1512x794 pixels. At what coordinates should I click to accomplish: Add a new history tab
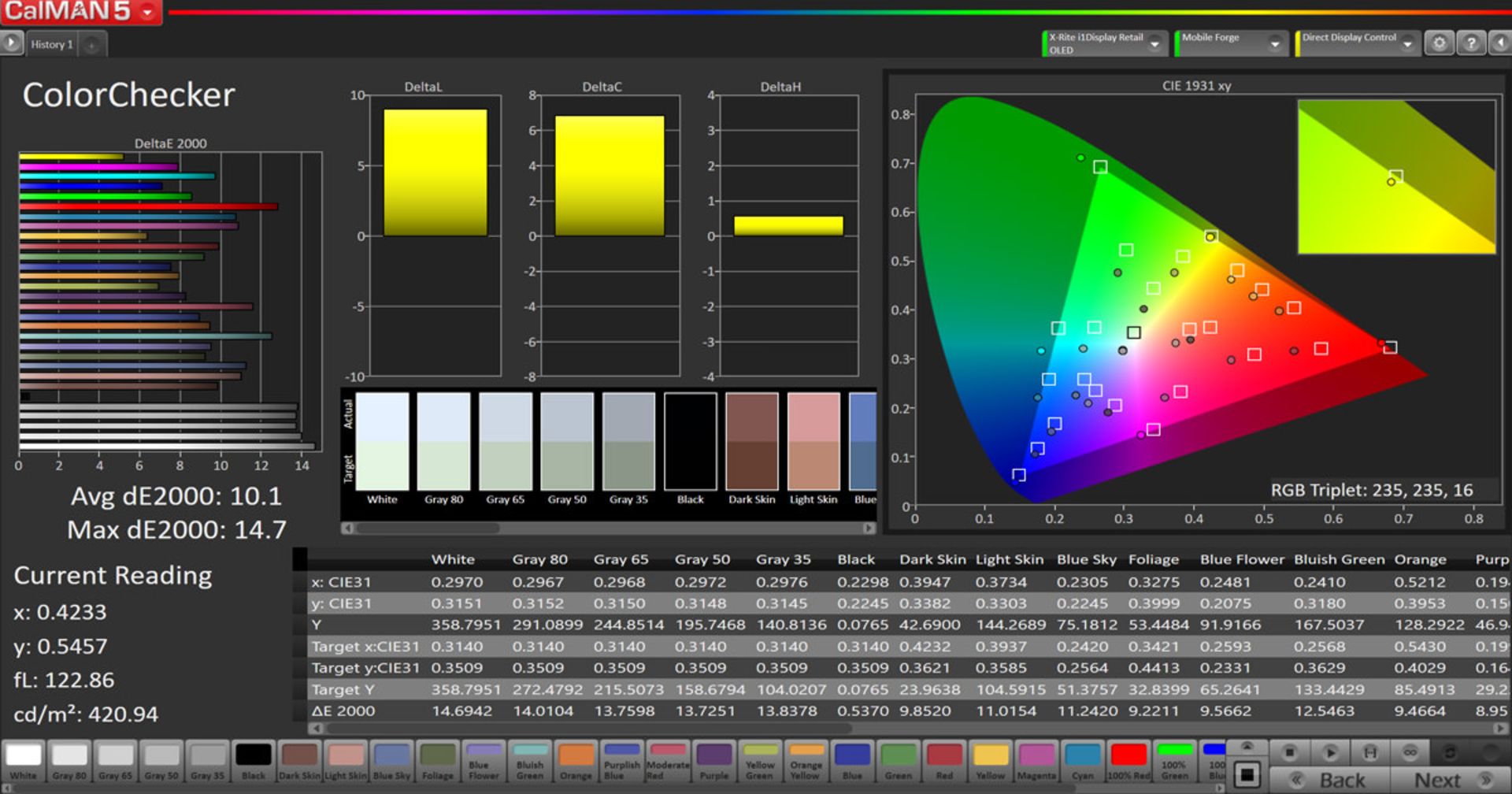(91, 45)
